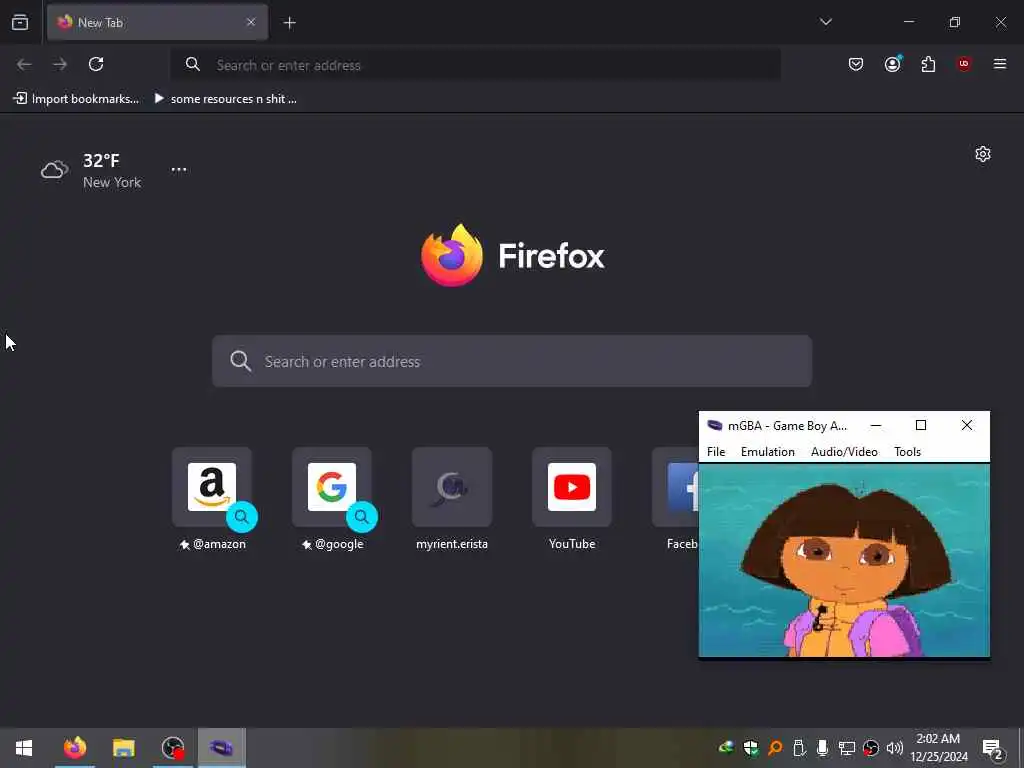Open the uBlock Origin extension icon
This screenshot has height=768, width=1024.
click(x=964, y=63)
